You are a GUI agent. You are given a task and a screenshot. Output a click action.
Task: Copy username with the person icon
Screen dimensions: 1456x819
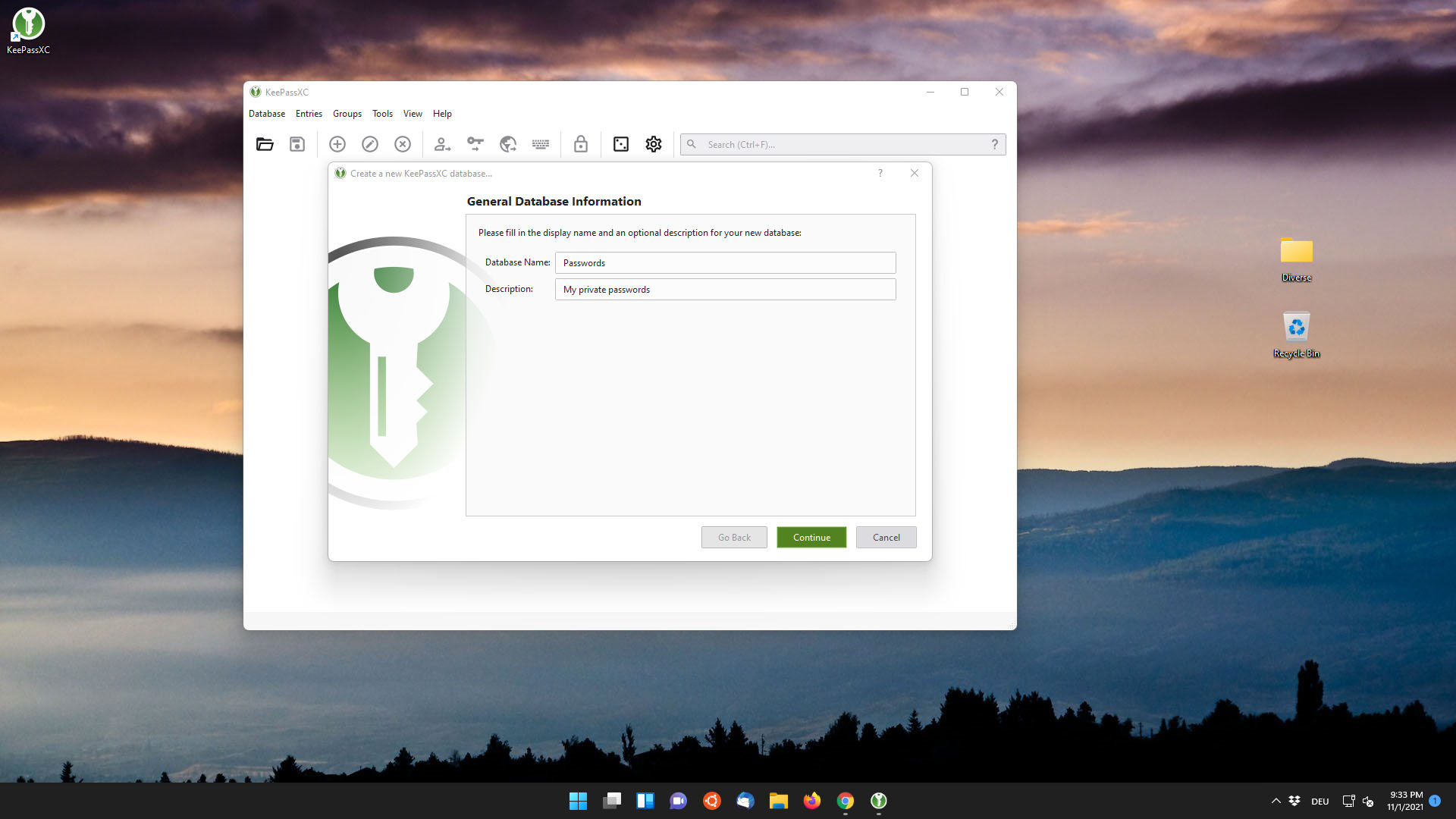coord(442,144)
